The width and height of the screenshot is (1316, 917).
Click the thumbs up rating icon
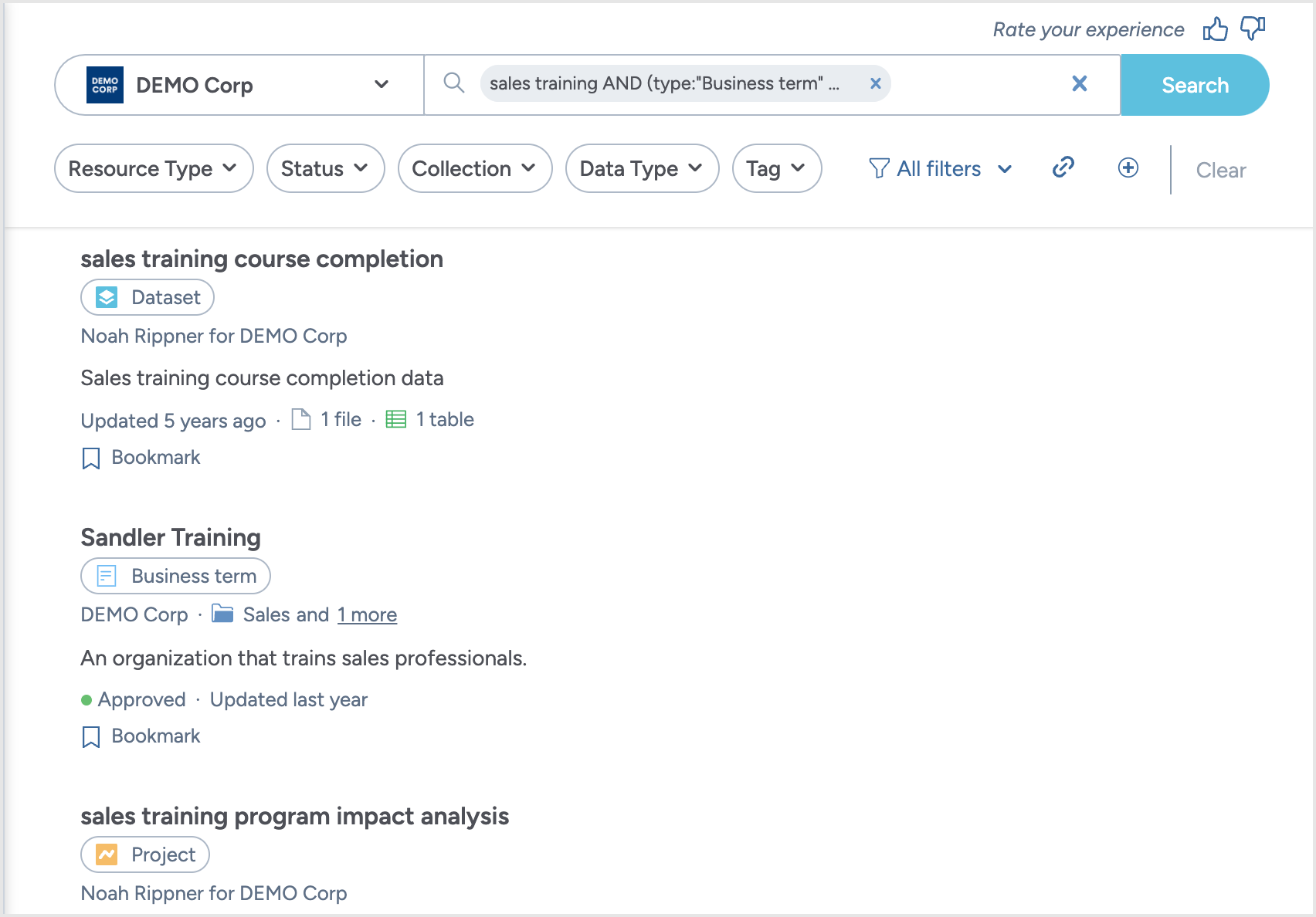tap(1215, 29)
